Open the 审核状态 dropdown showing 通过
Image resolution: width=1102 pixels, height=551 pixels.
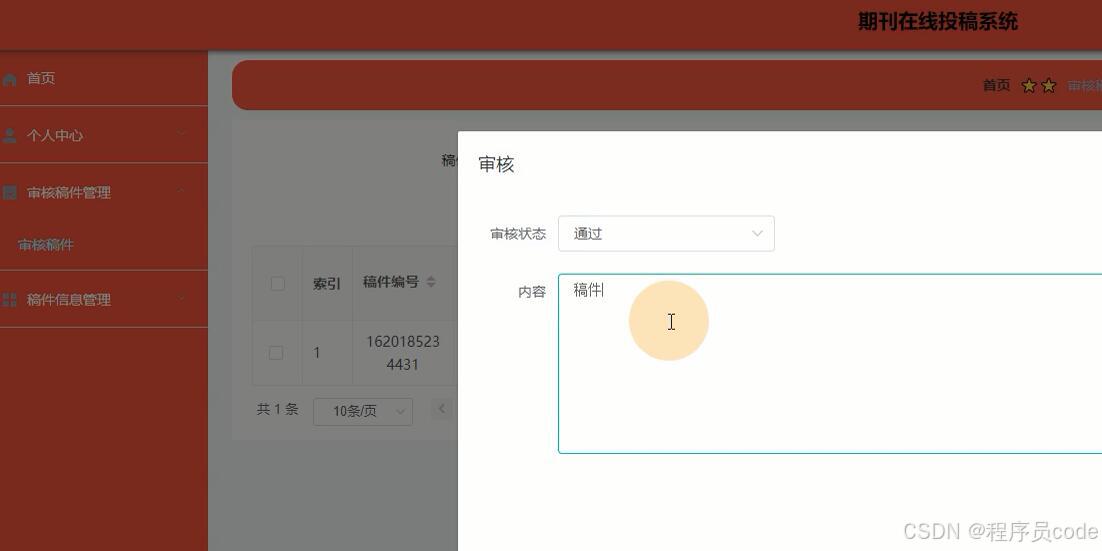coord(666,233)
